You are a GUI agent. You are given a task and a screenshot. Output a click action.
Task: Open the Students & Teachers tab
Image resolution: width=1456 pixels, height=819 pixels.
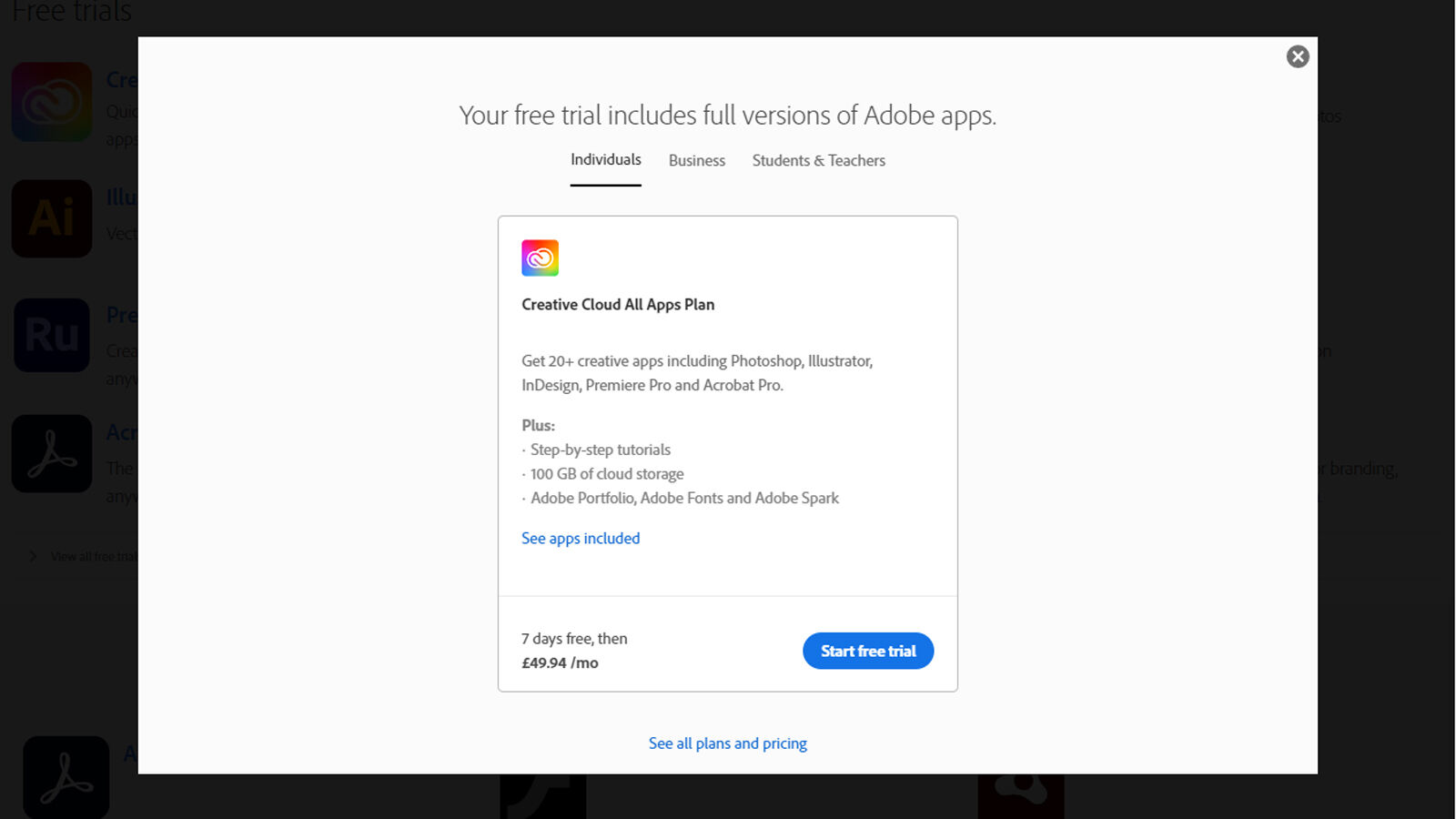tap(819, 160)
